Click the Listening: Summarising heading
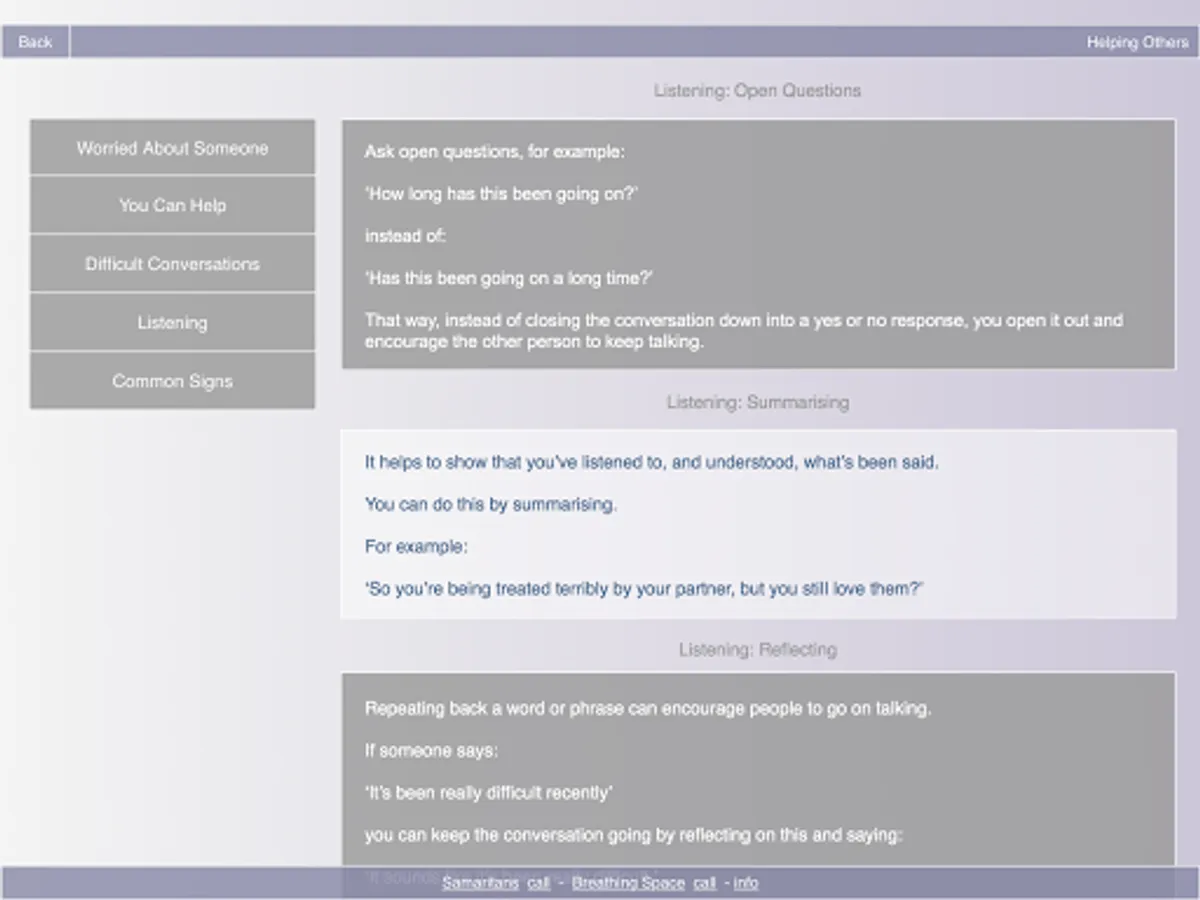The width and height of the screenshot is (1200, 900). pyautogui.click(x=757, y=402)
